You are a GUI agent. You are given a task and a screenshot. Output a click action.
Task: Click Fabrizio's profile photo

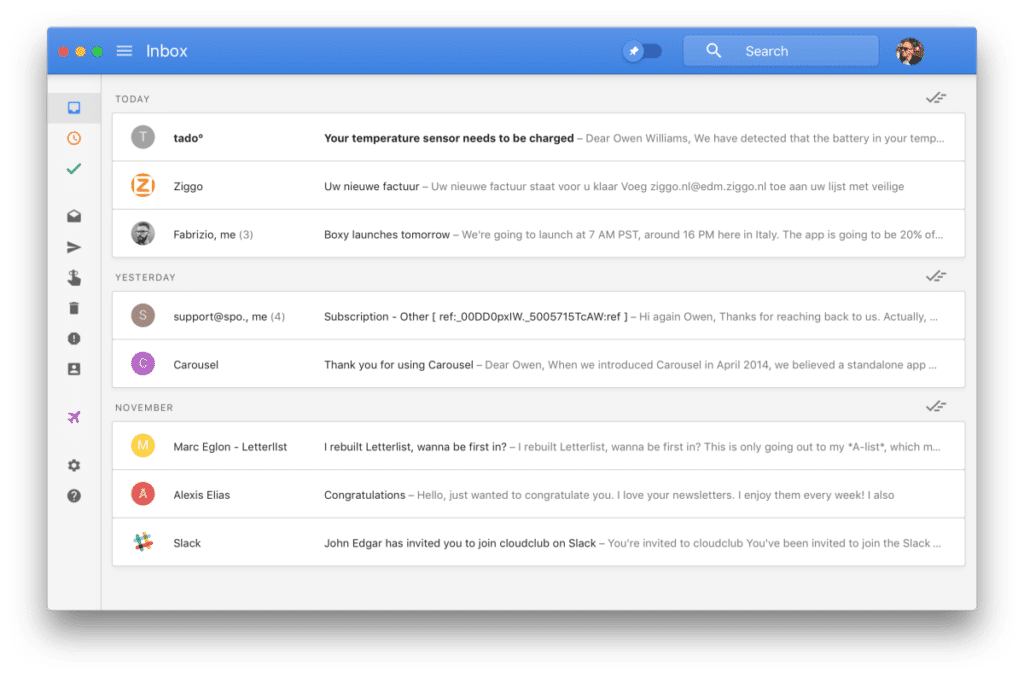point(143,234)
